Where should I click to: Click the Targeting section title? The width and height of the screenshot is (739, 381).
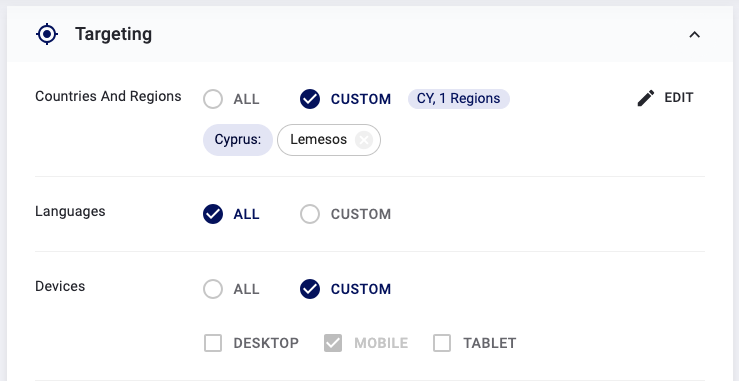(x=114, y=34)
